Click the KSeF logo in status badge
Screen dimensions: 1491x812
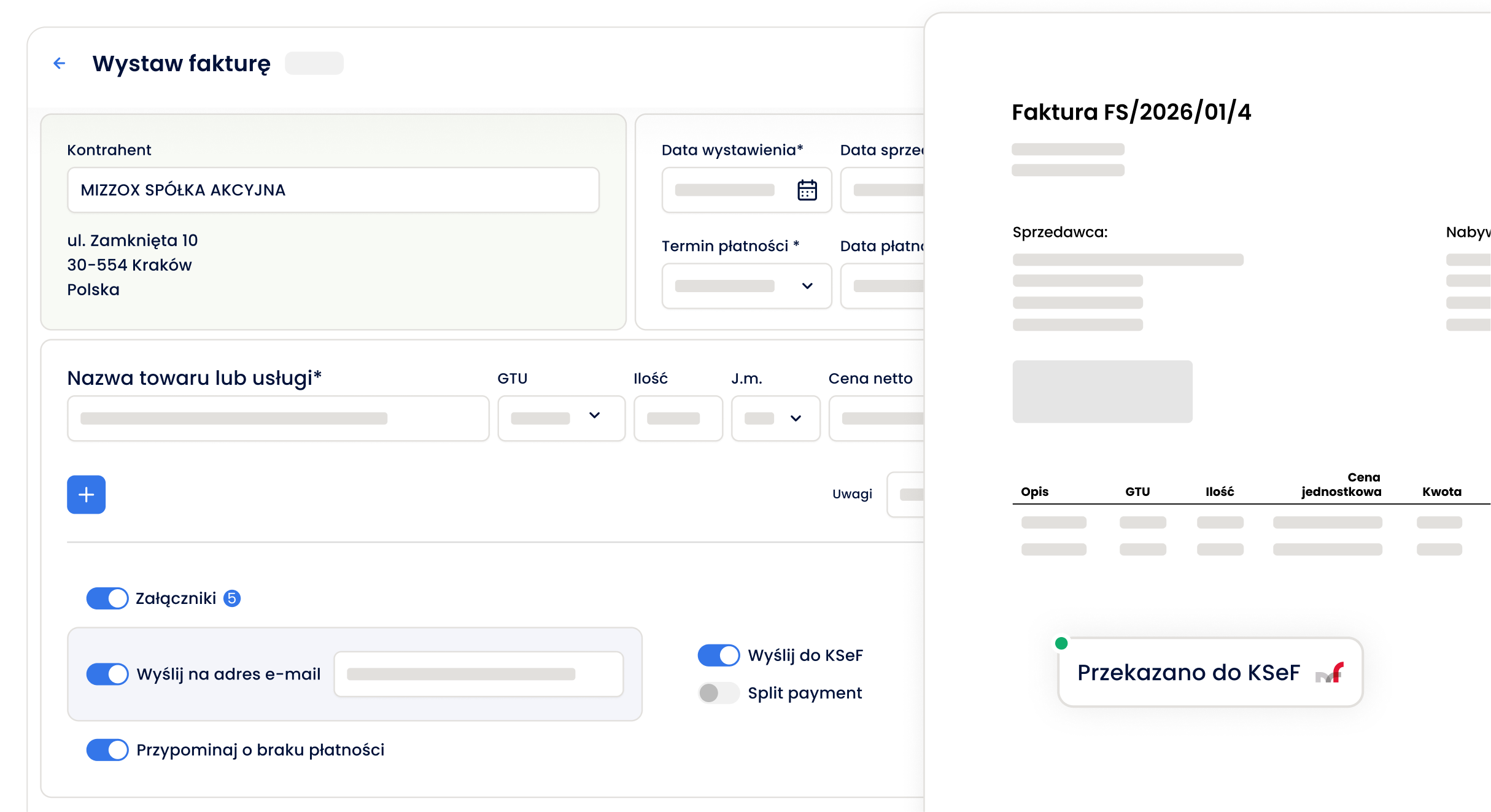[x=1330, y=673]
